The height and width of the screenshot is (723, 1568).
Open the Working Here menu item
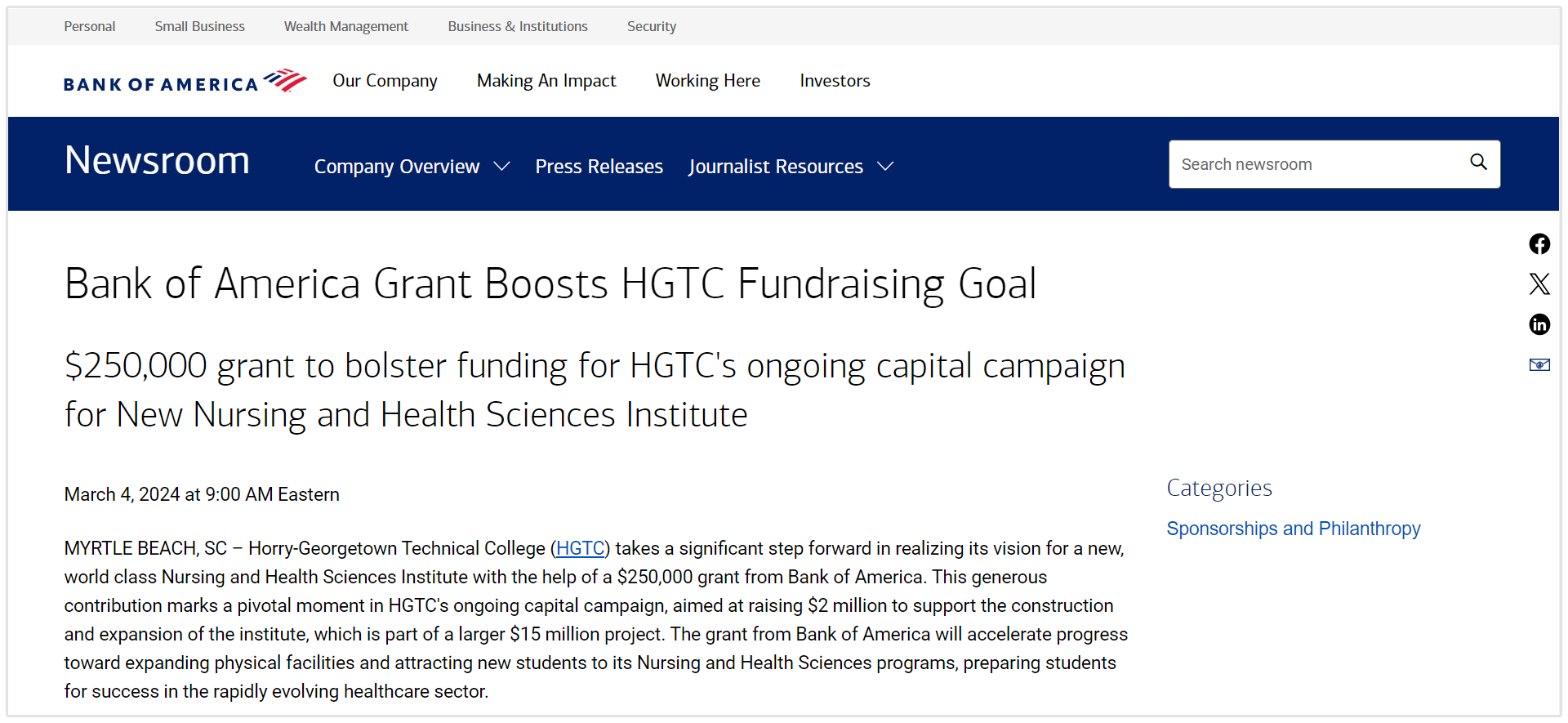tap(707, 81)
